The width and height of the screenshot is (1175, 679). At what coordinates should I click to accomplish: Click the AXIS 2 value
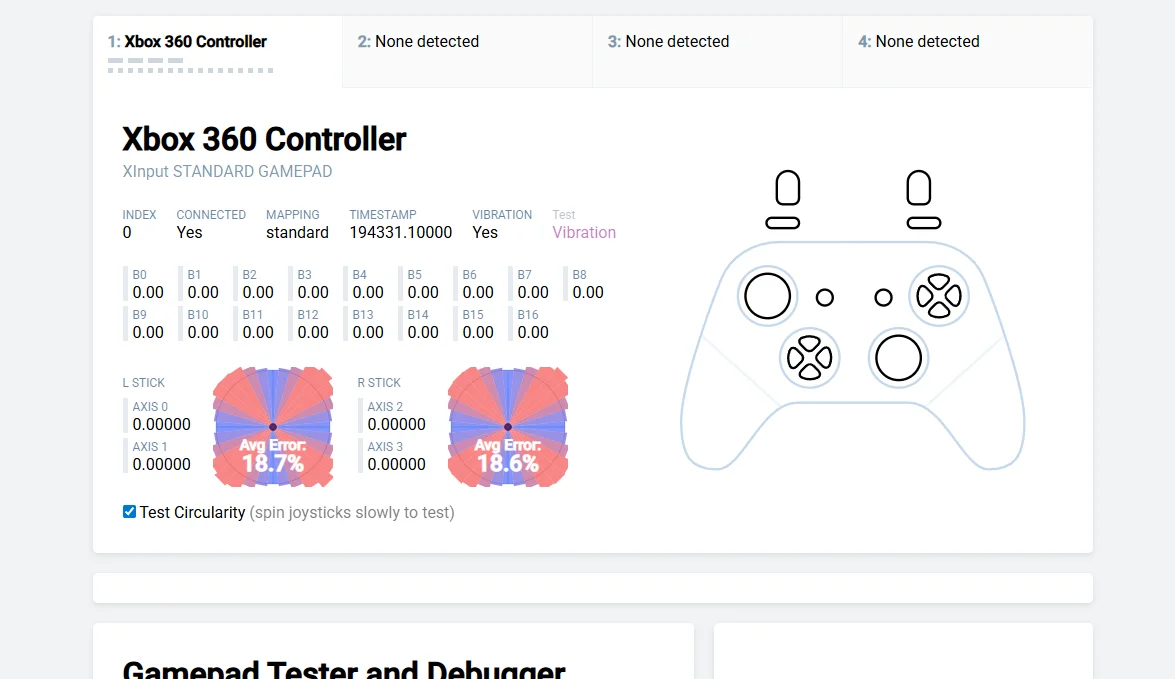click(x=396, y=424)
